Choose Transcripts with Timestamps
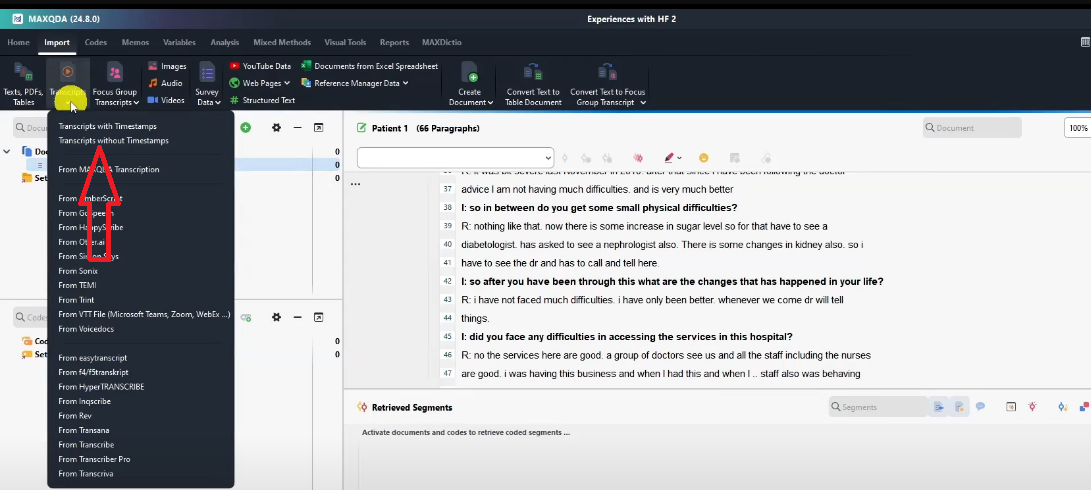The image size is (1091, 490). tap(108, 127)
